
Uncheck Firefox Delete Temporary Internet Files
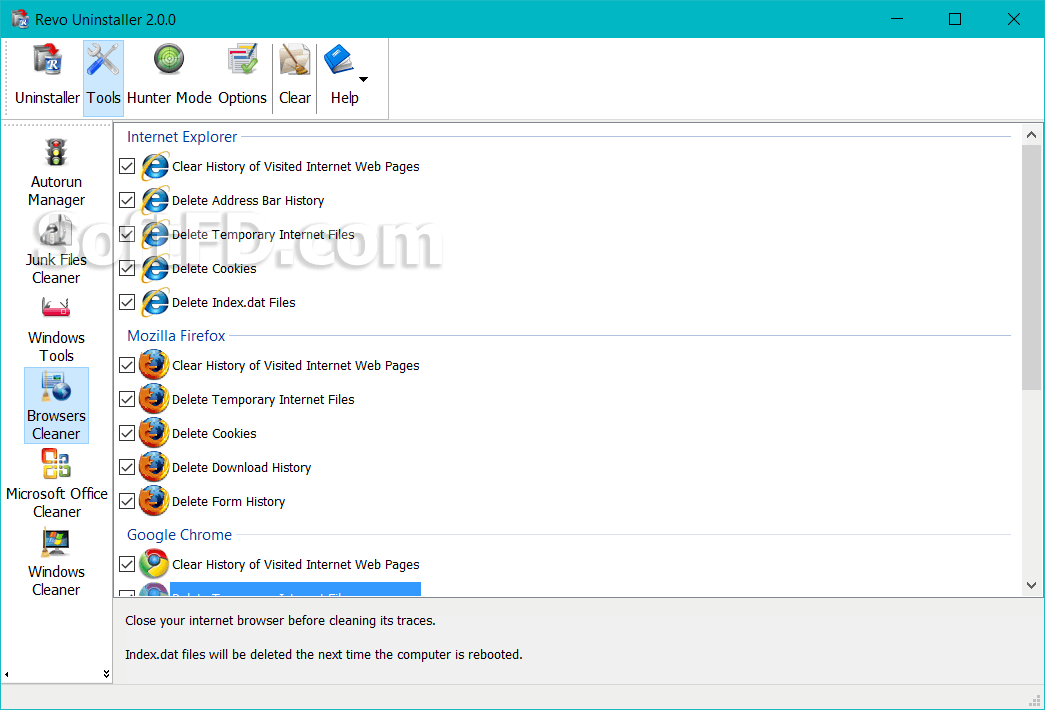127,399
